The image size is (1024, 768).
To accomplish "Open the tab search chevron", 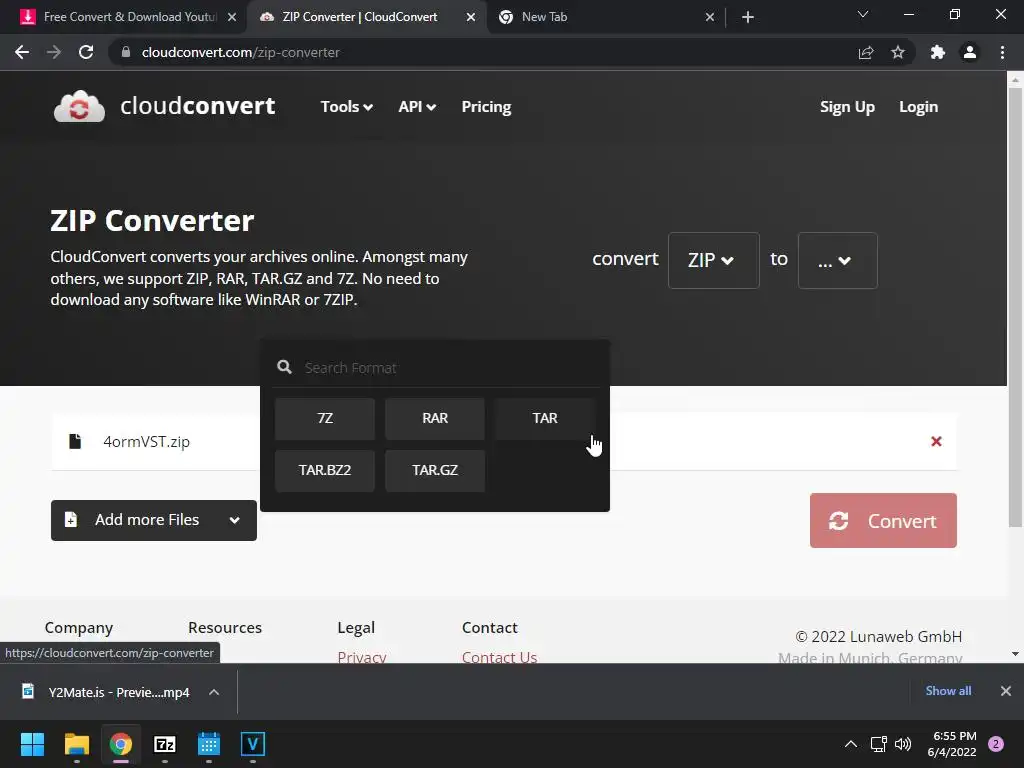I will coord(863,14).
